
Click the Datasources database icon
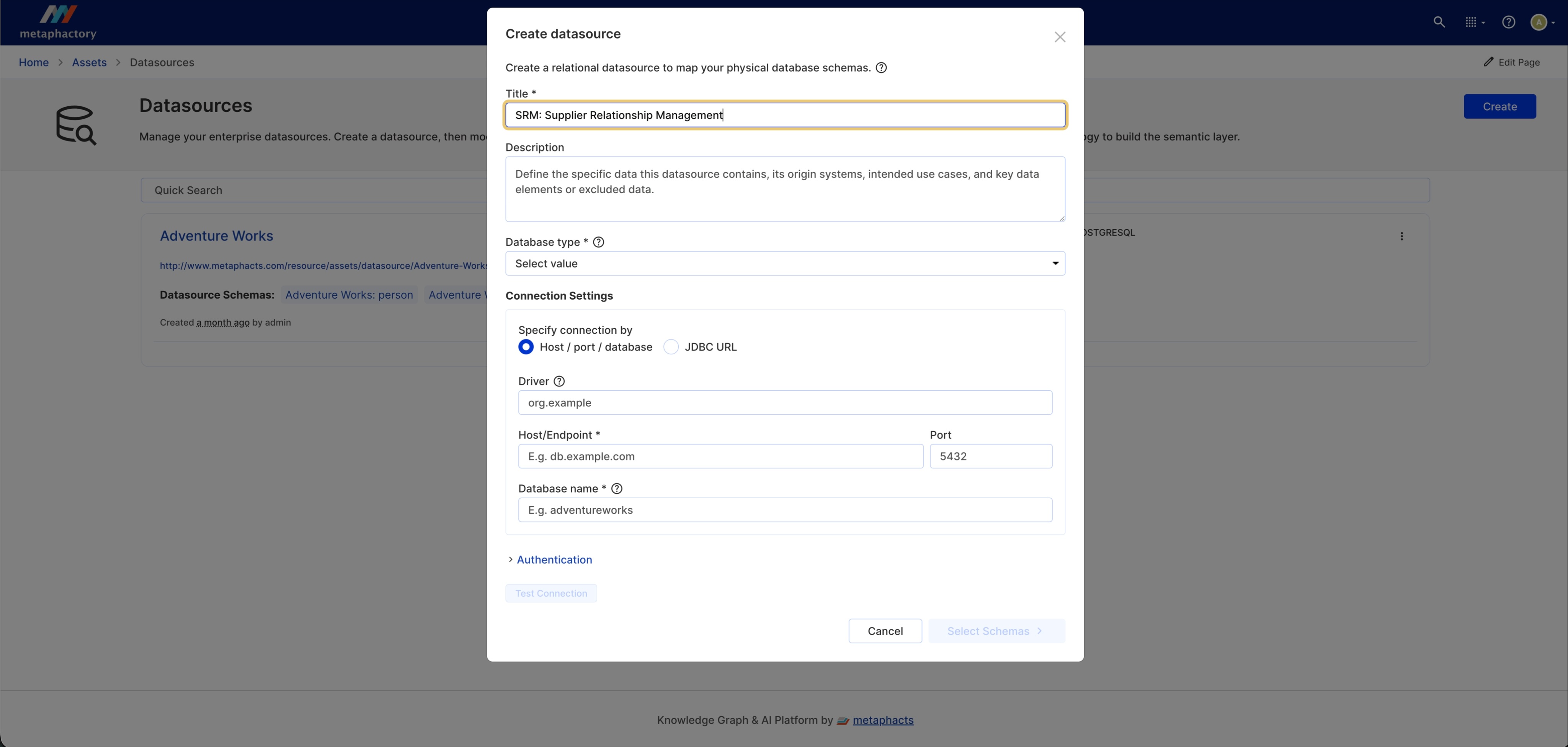click(75, 125)
